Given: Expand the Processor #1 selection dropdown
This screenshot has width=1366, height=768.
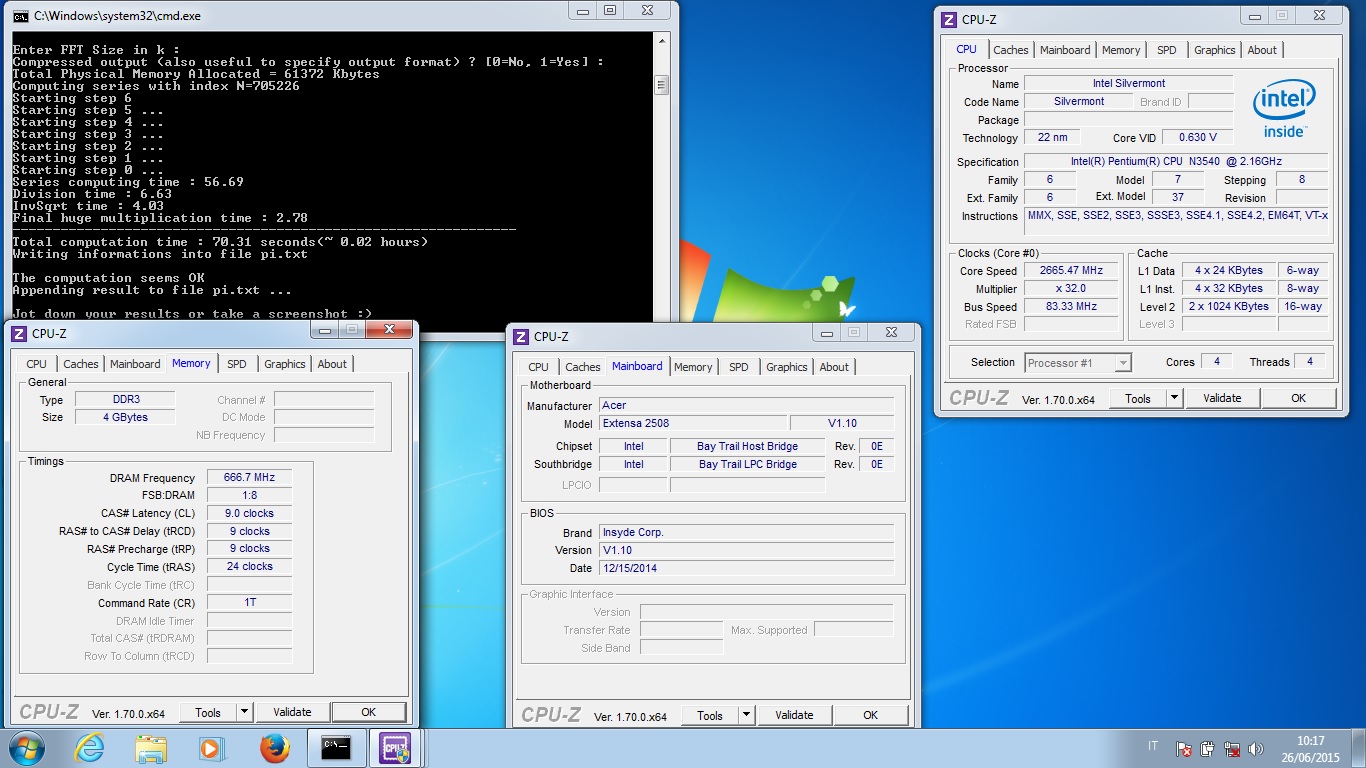Looking at the screenshot, I should (x=1123, y=363).
